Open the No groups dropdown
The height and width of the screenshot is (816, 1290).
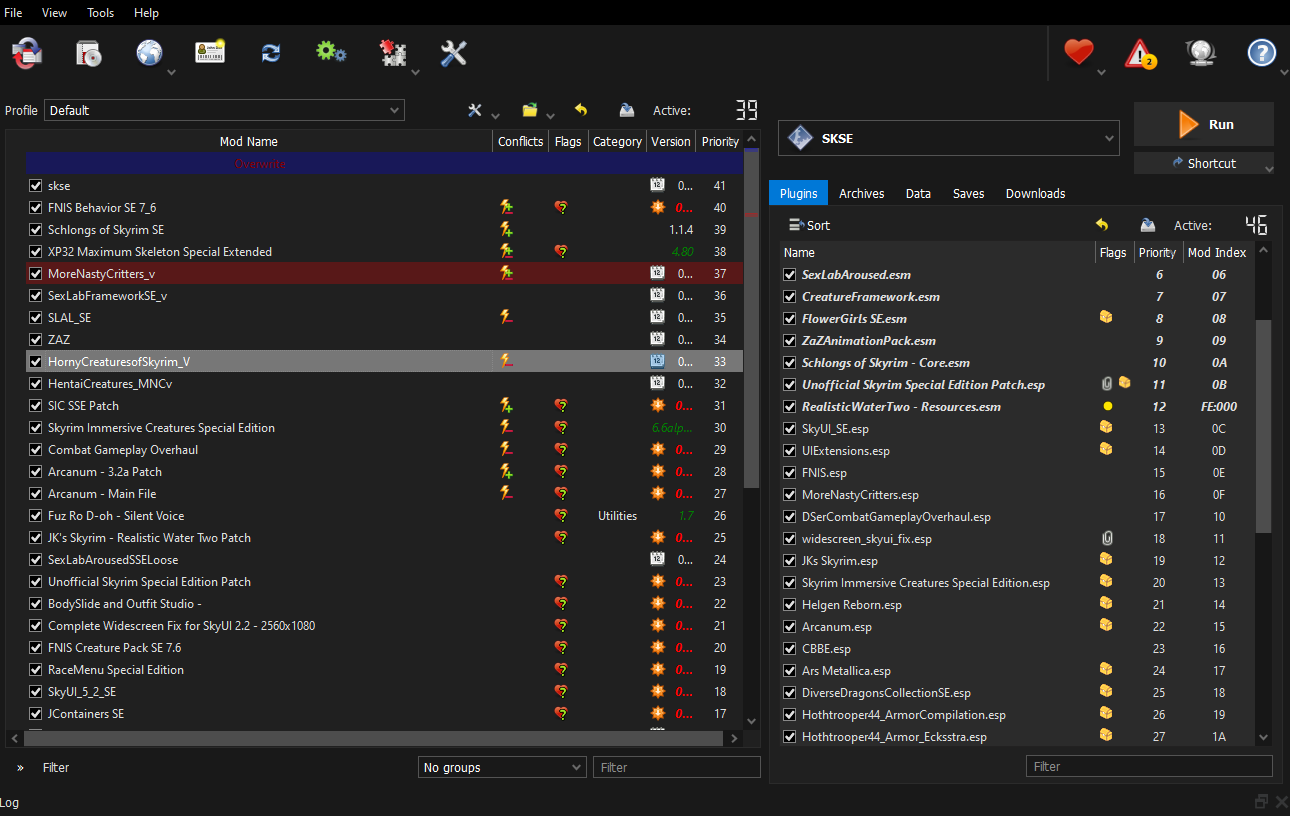tap(502, 767)
